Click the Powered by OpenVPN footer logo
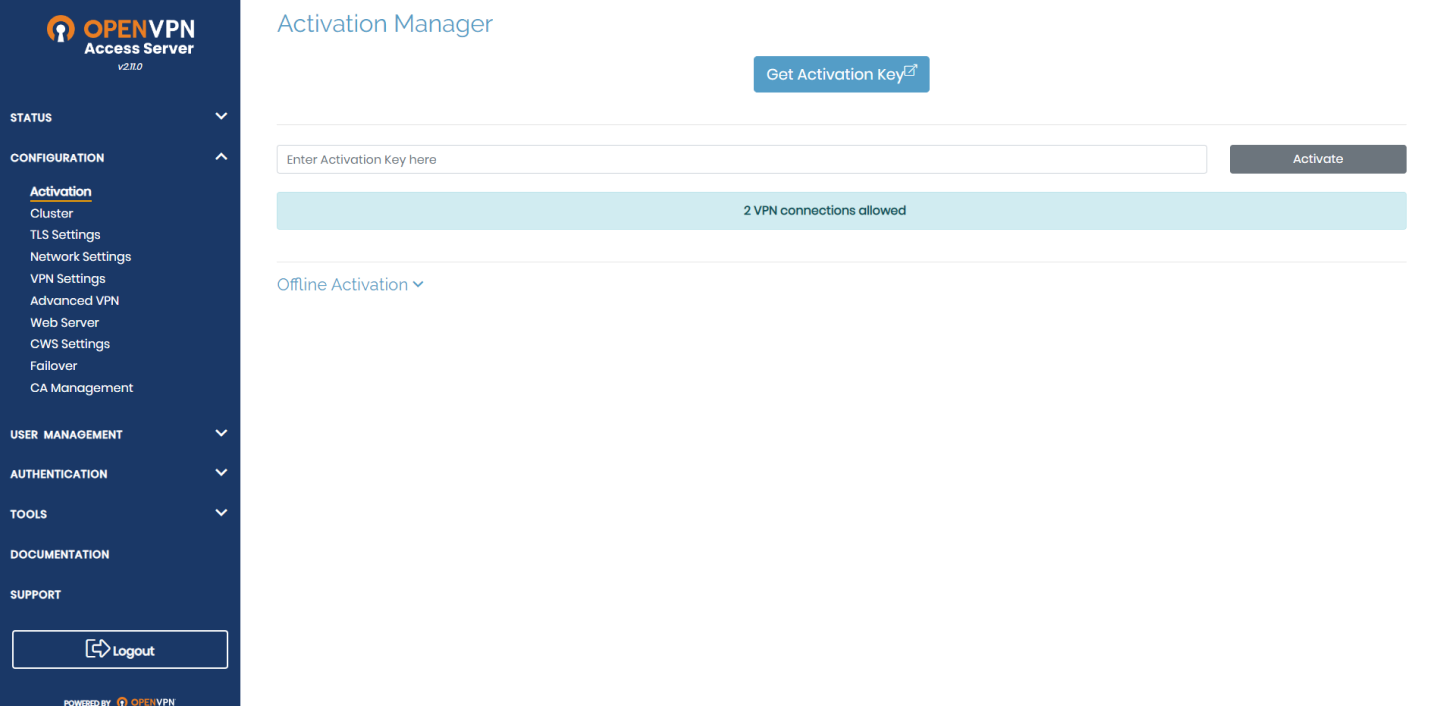 (119, 701)
